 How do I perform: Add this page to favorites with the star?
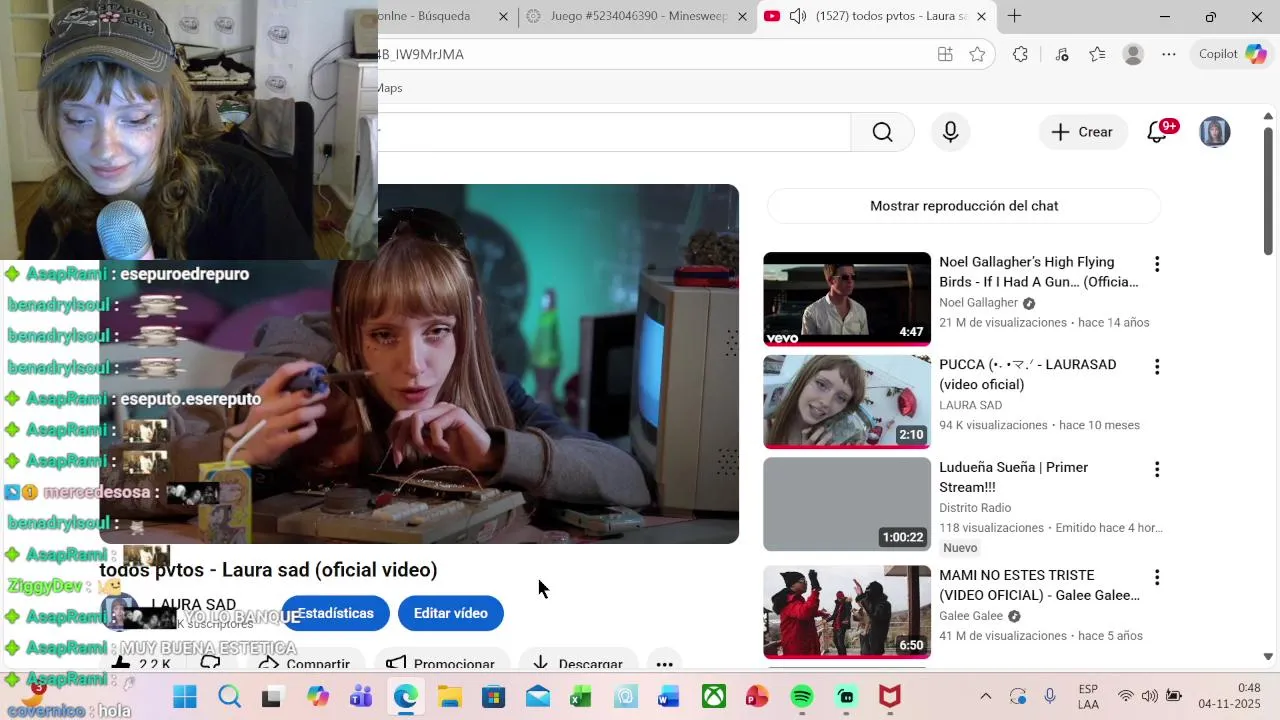[977, 54]
